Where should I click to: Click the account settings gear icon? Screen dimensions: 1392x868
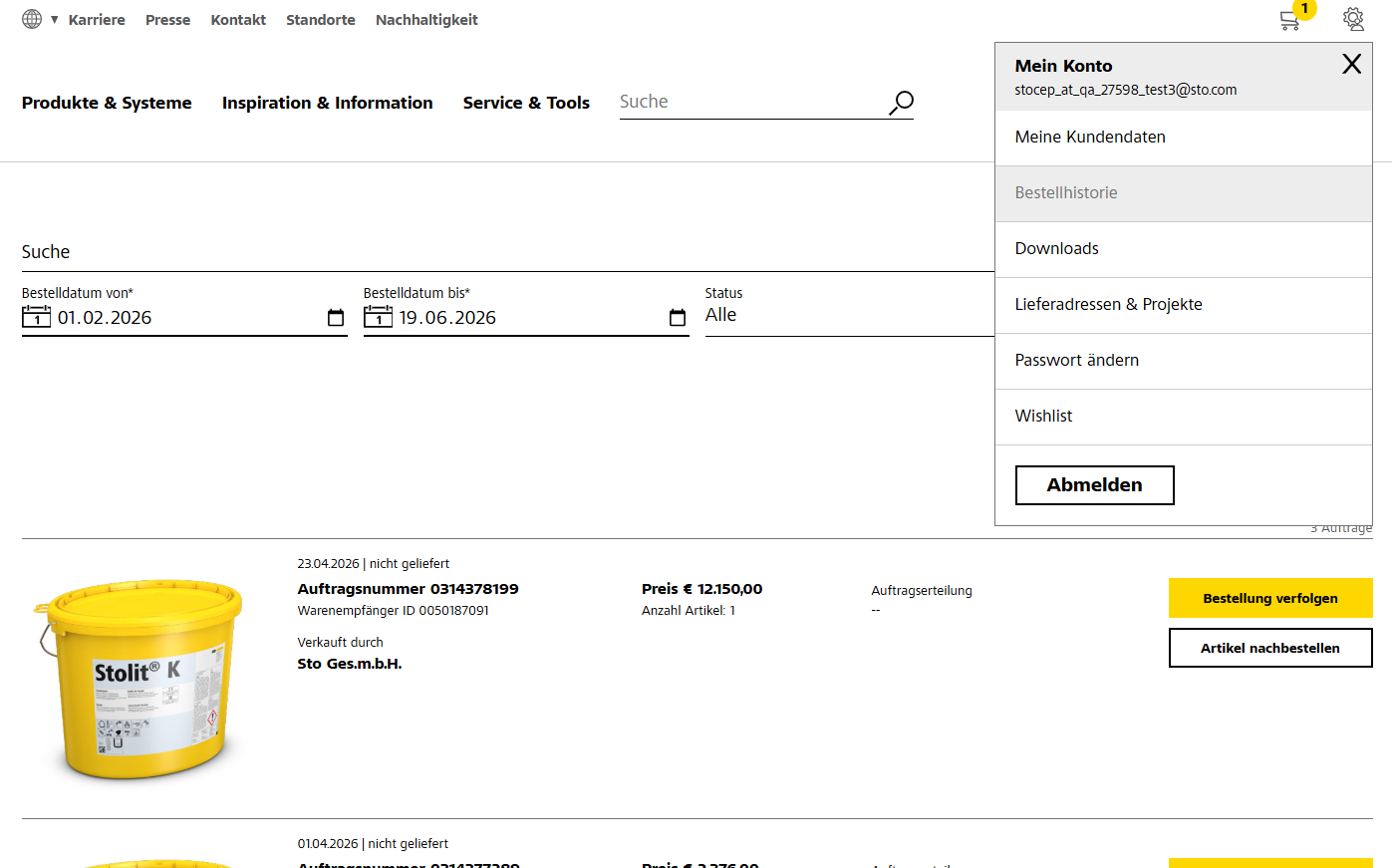1353,19
